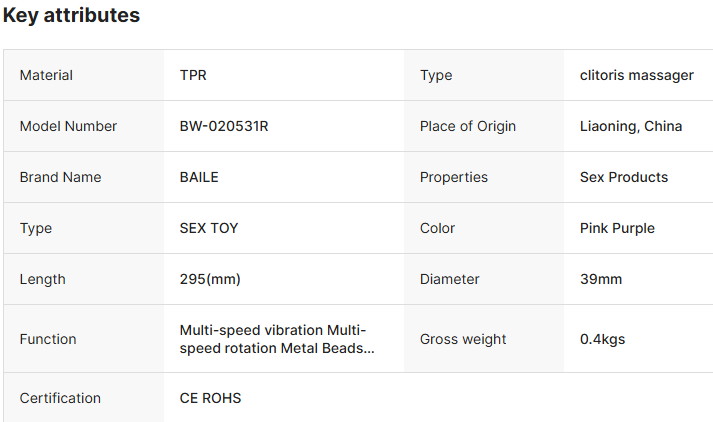The image size is (713, 422).
Task: Click the Key attributes heading
Action: (71, 15)
